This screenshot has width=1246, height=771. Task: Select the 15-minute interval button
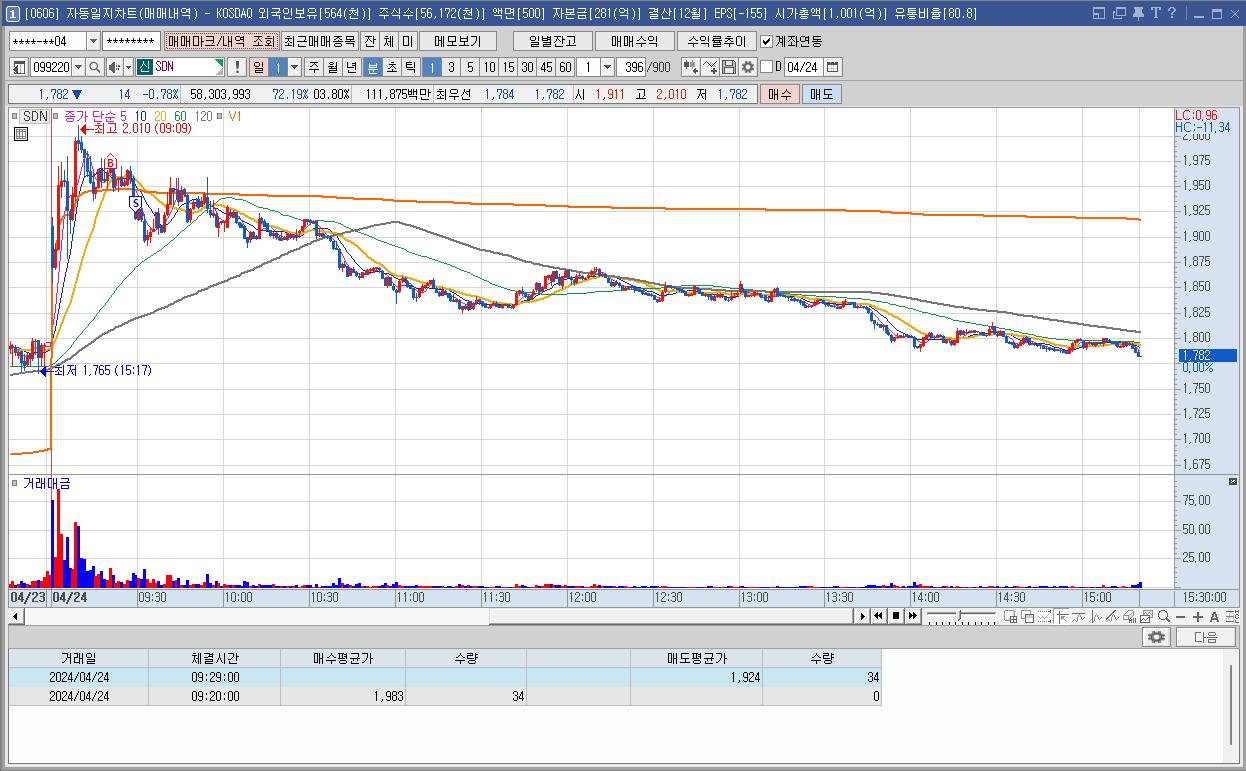tap(508, 67)
